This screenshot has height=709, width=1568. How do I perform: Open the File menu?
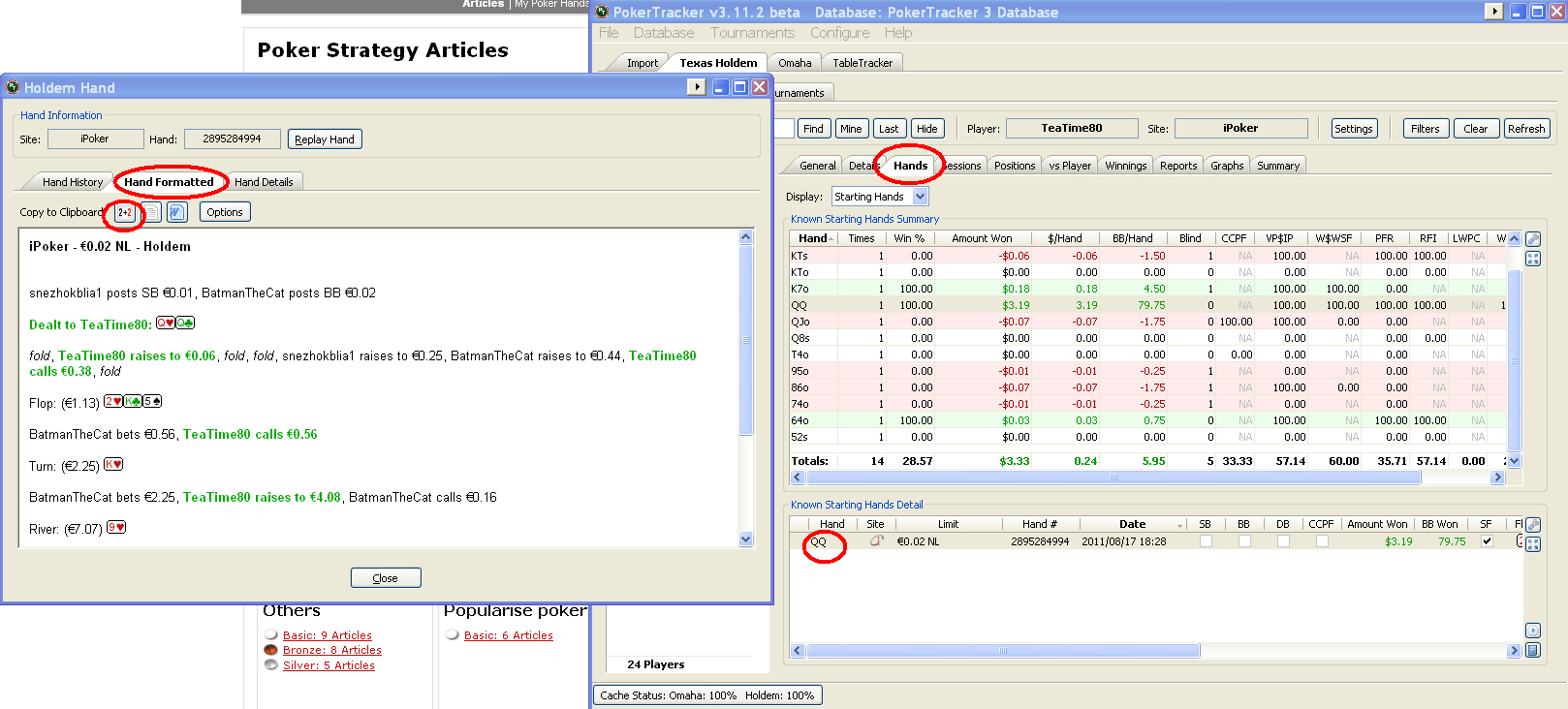[x=609, y=33]
